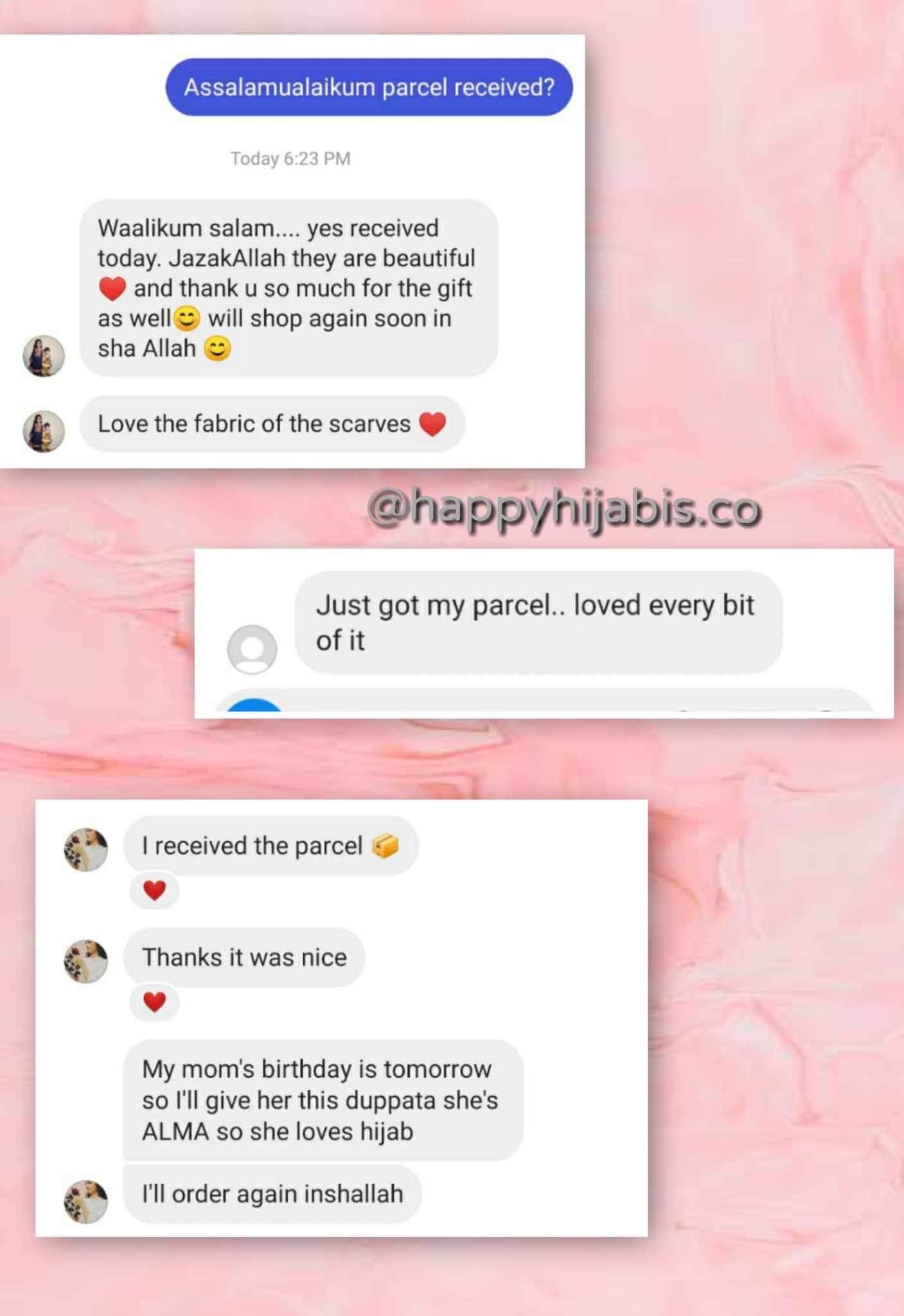Click the partially visible blue circle icon
Viewport: 904px width, 1316px height.
(x=255, y=706)
